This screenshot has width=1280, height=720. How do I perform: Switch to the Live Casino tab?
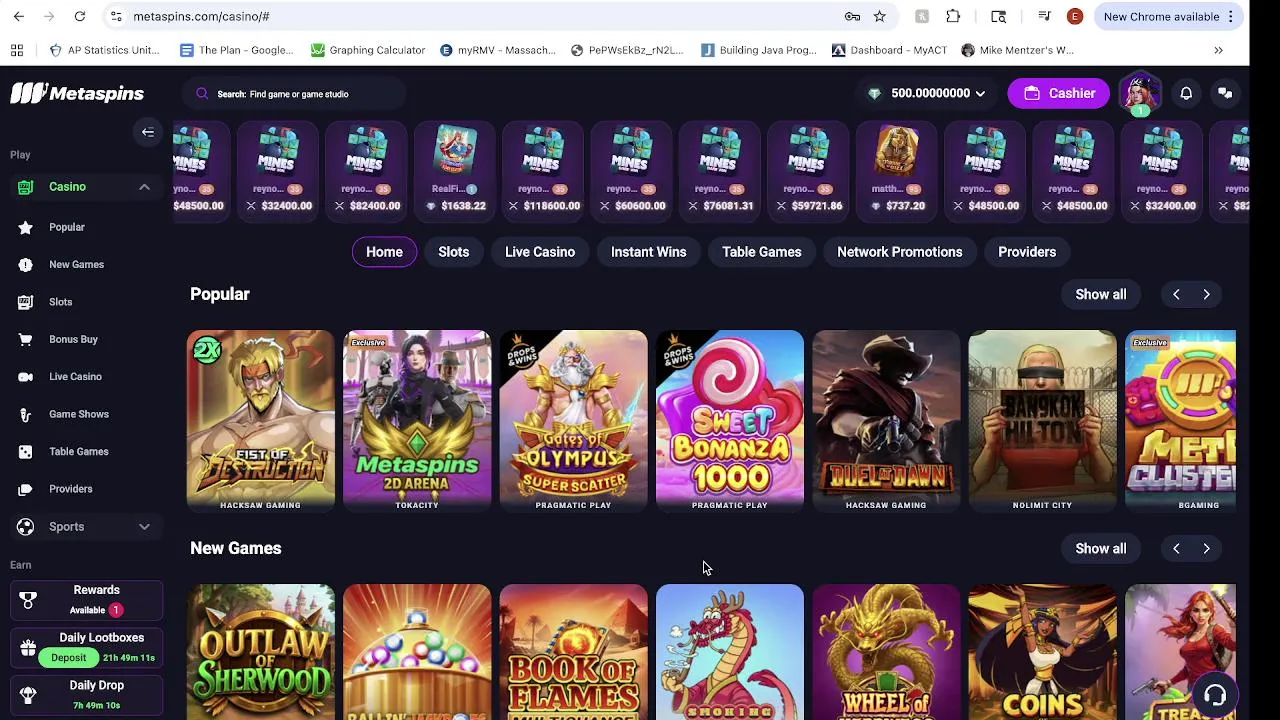tap(540, 252)
